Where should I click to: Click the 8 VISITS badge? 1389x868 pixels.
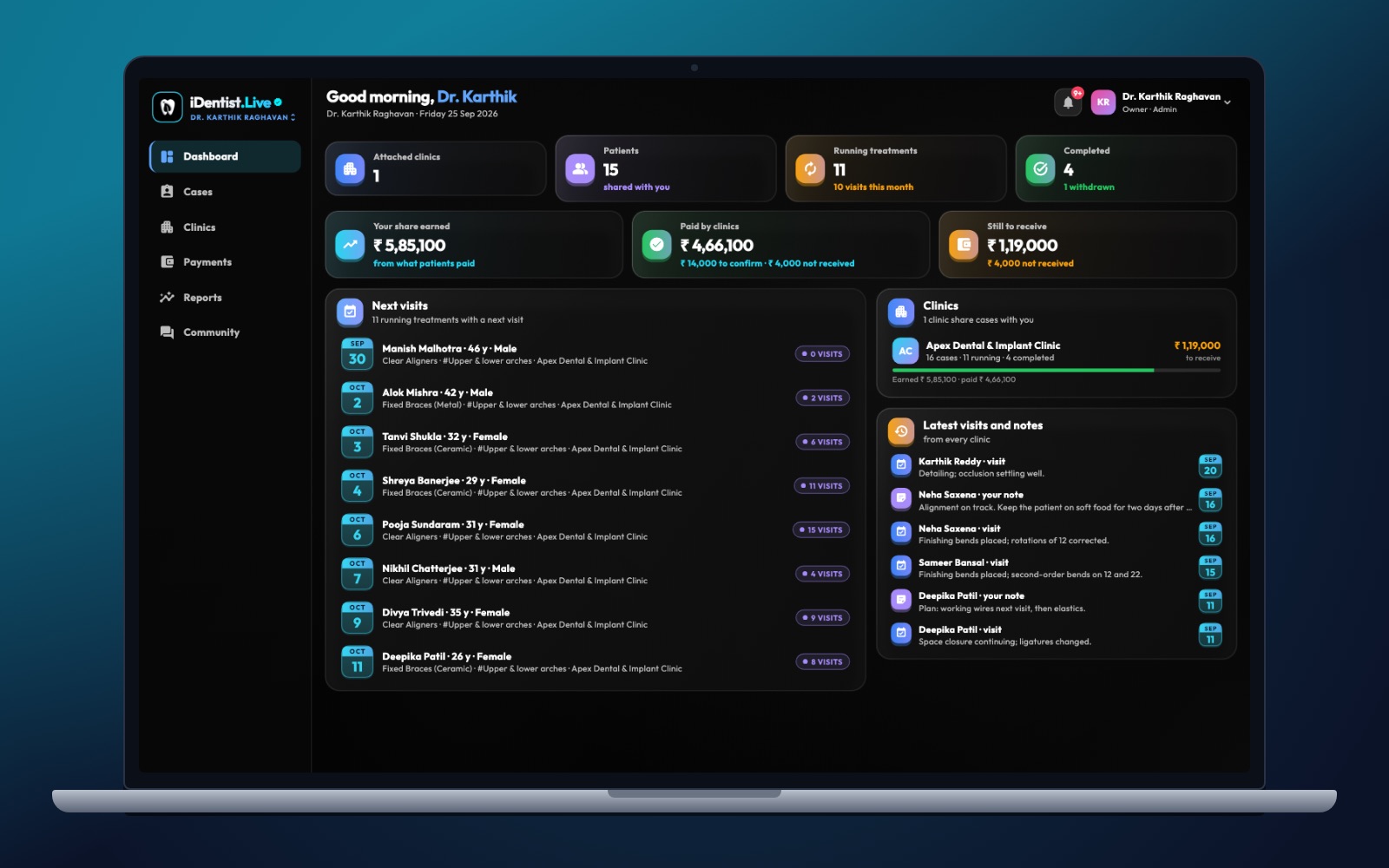pos(822,662)
